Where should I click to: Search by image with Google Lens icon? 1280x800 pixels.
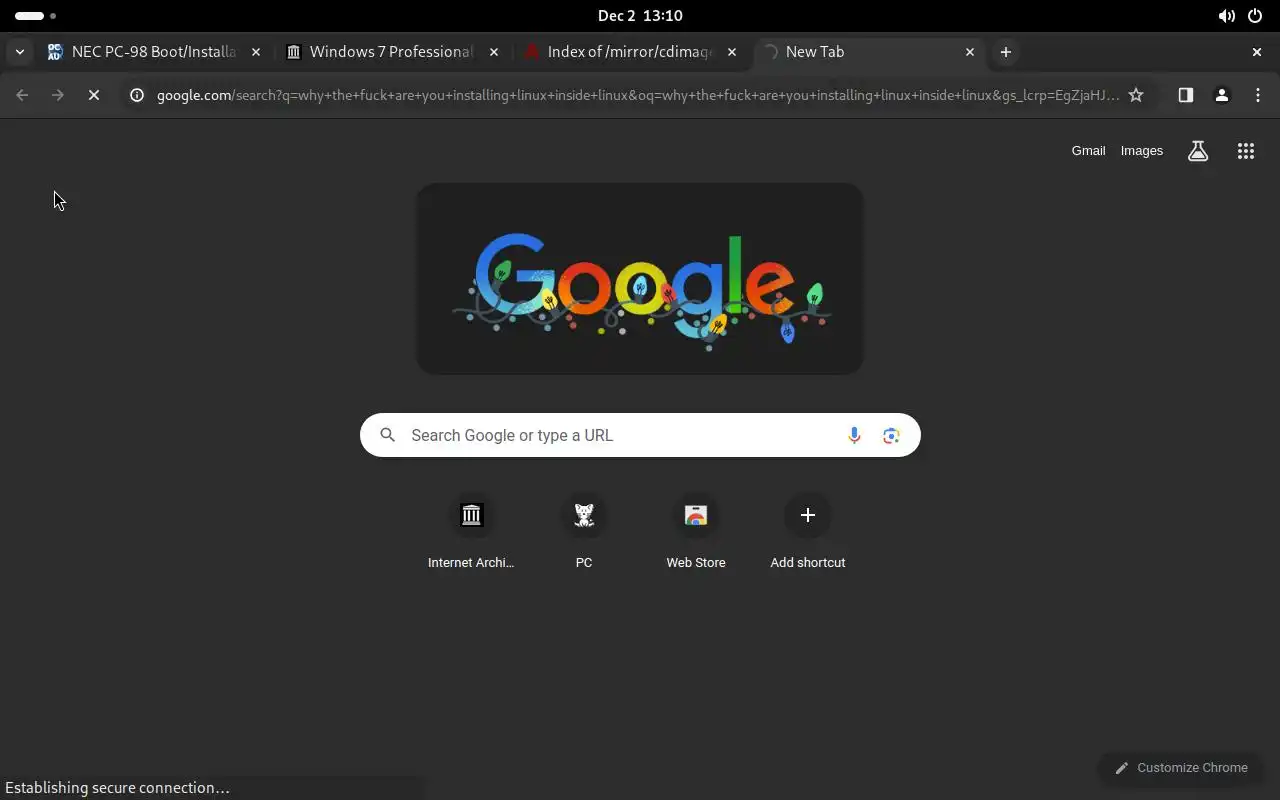(891, 435)
